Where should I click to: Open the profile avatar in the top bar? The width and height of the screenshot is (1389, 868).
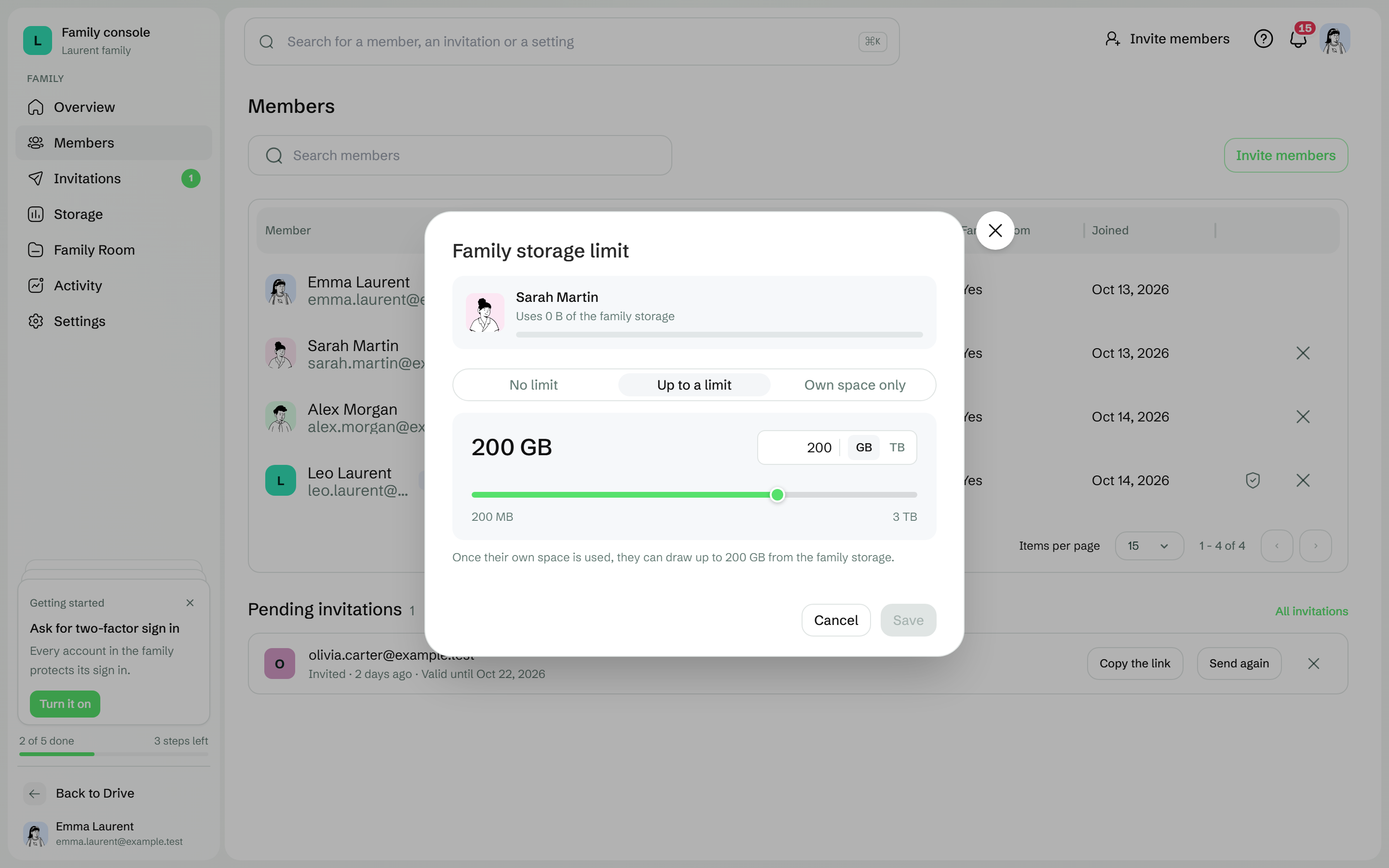pyautogui.click(x=1335, y=39)
